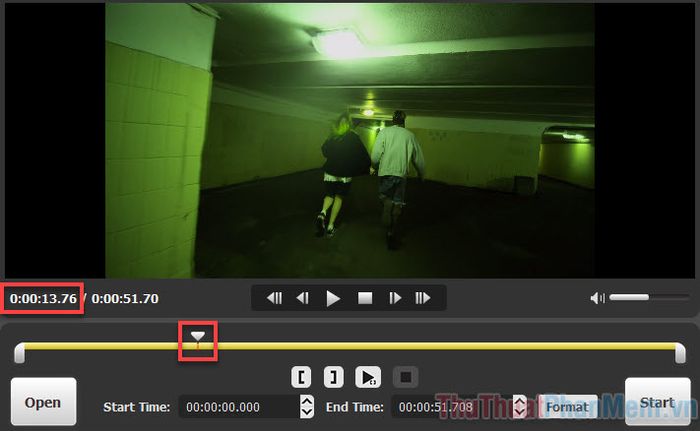Jump to previous keyframe button
The height and width of the screenshot is (431, 700).
pyautogui.click(x=274, y=298)
